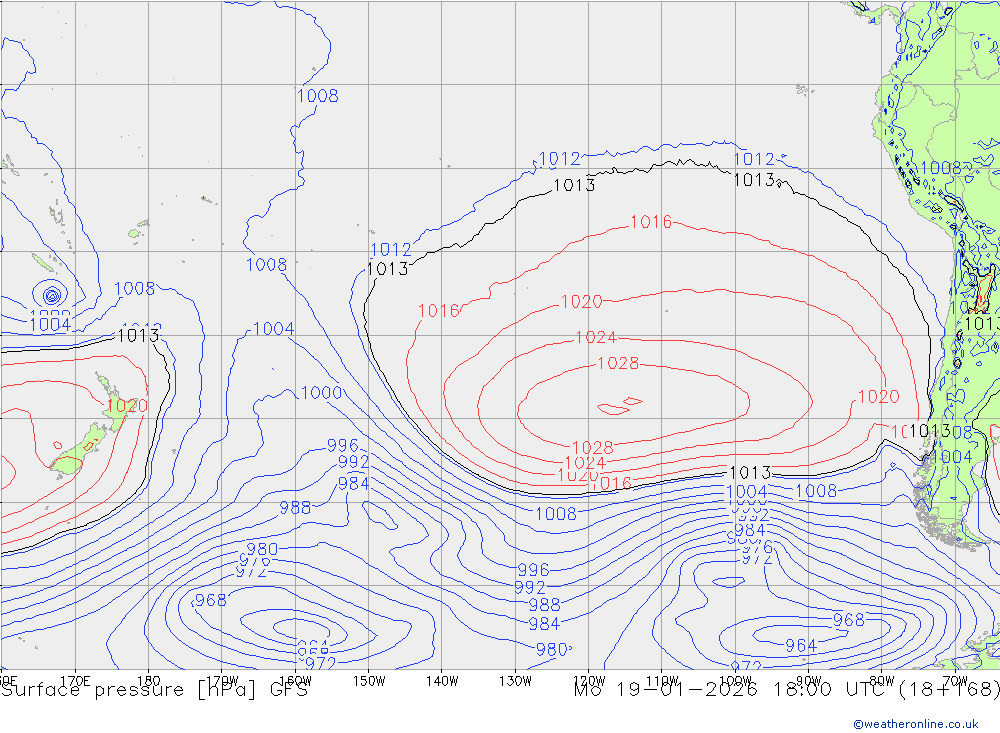
Task: Click the blue 1000 isobar label
Action: point(321,392)
